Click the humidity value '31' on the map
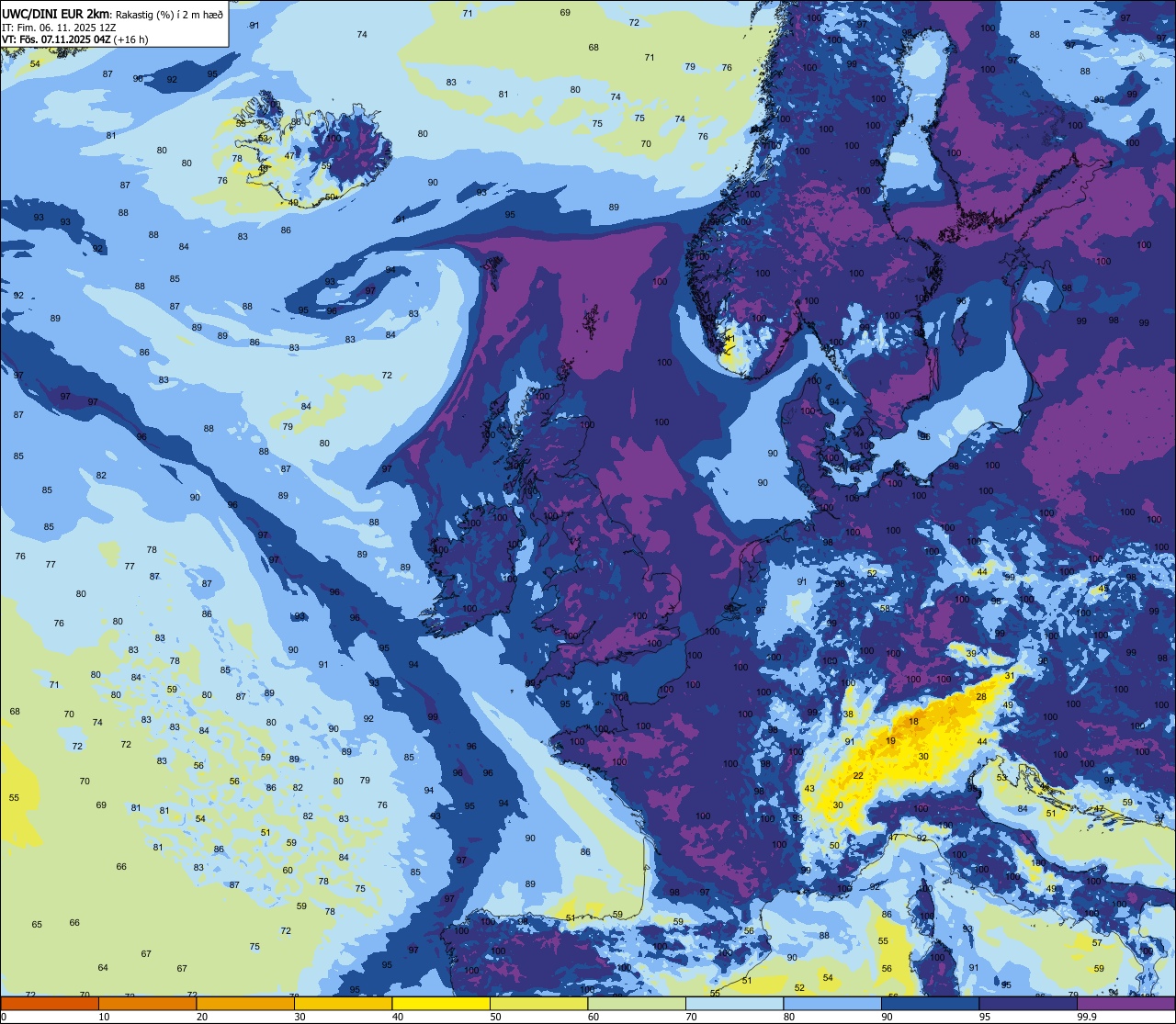Screen dimensions: 1176x1024 tap(1010, 676)
